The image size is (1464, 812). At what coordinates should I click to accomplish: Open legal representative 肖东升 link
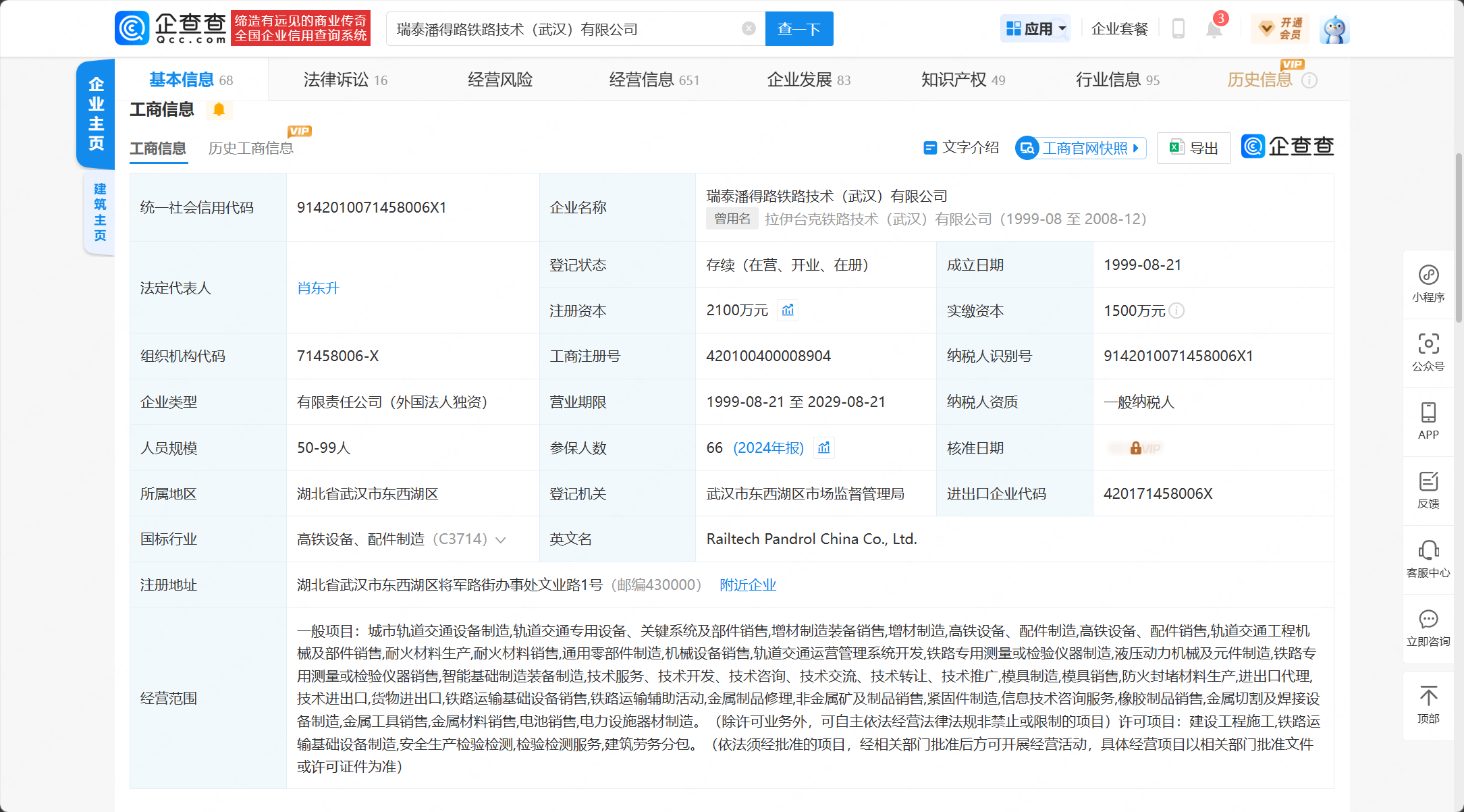(x=318, y=288)
